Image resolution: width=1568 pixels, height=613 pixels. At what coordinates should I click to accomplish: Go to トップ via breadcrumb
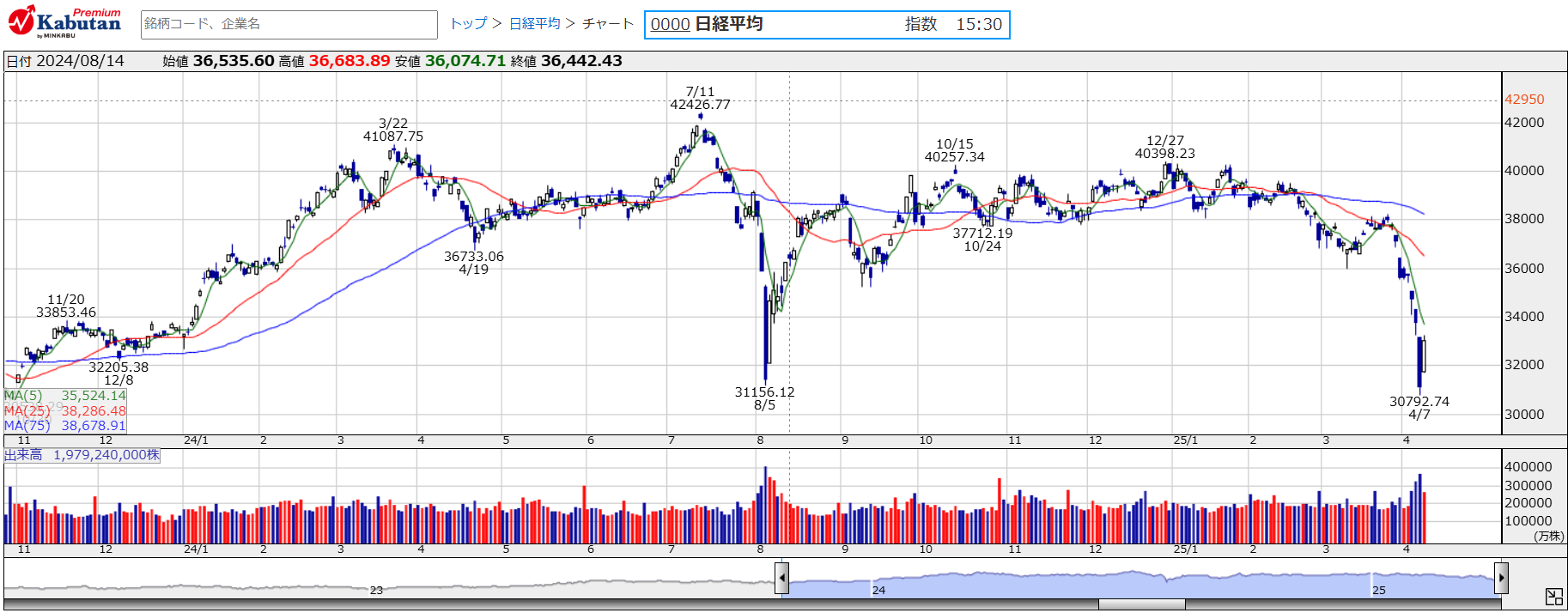[468, 24]
